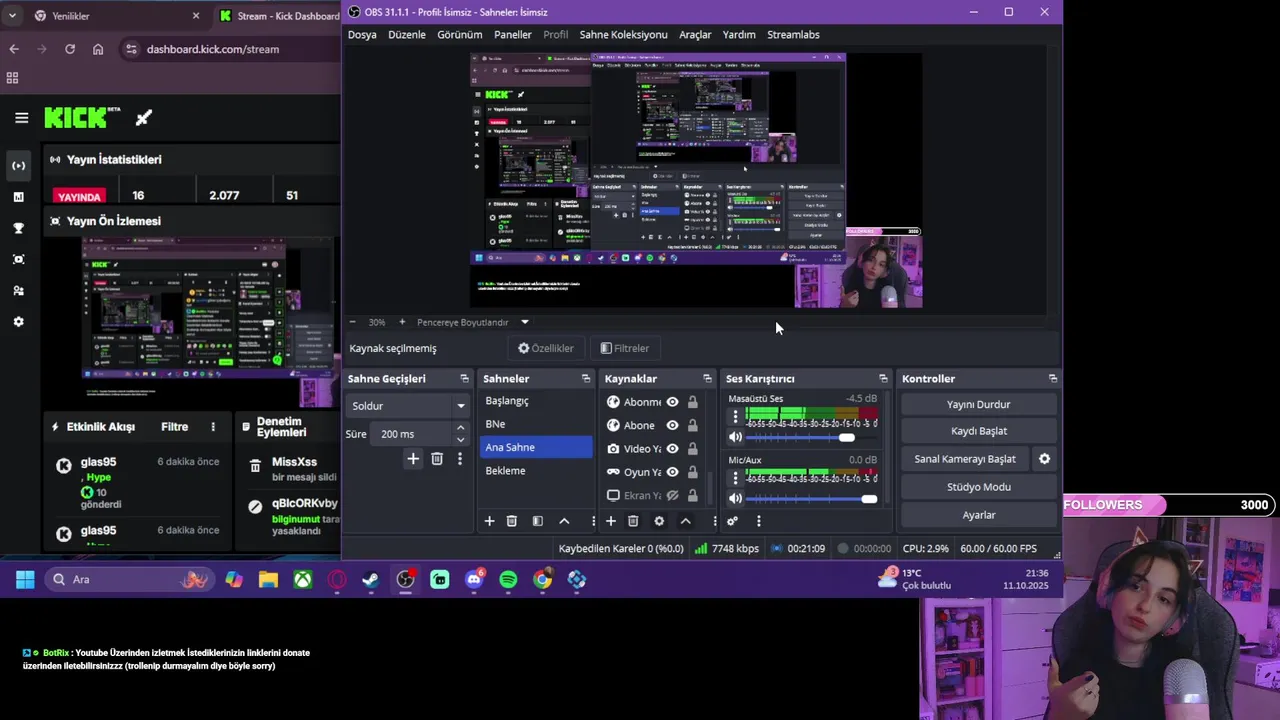Open Discord from the taskbar
This screenshot has height=720, width=1280.
474,580
